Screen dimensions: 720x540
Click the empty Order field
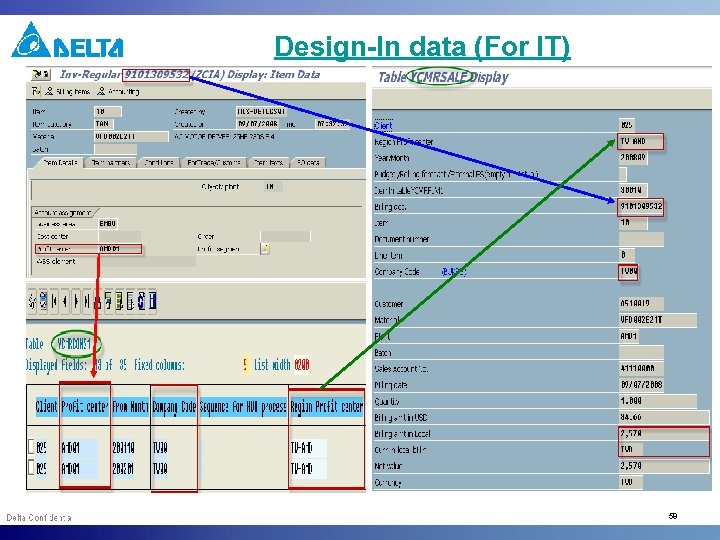coord(285,236)
